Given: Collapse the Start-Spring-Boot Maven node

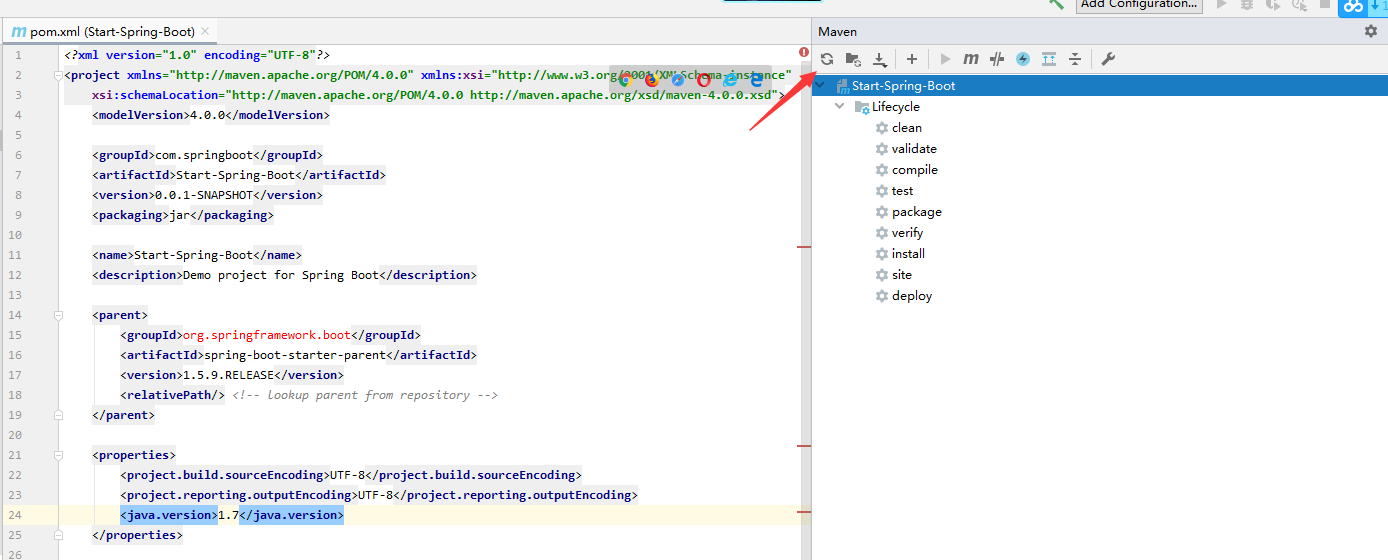Looking at the screenshot, I should point(822,86).
